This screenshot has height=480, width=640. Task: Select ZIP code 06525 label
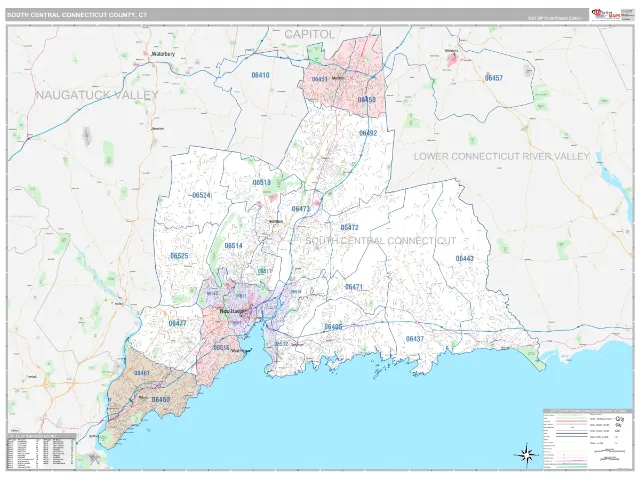point(179,256)
